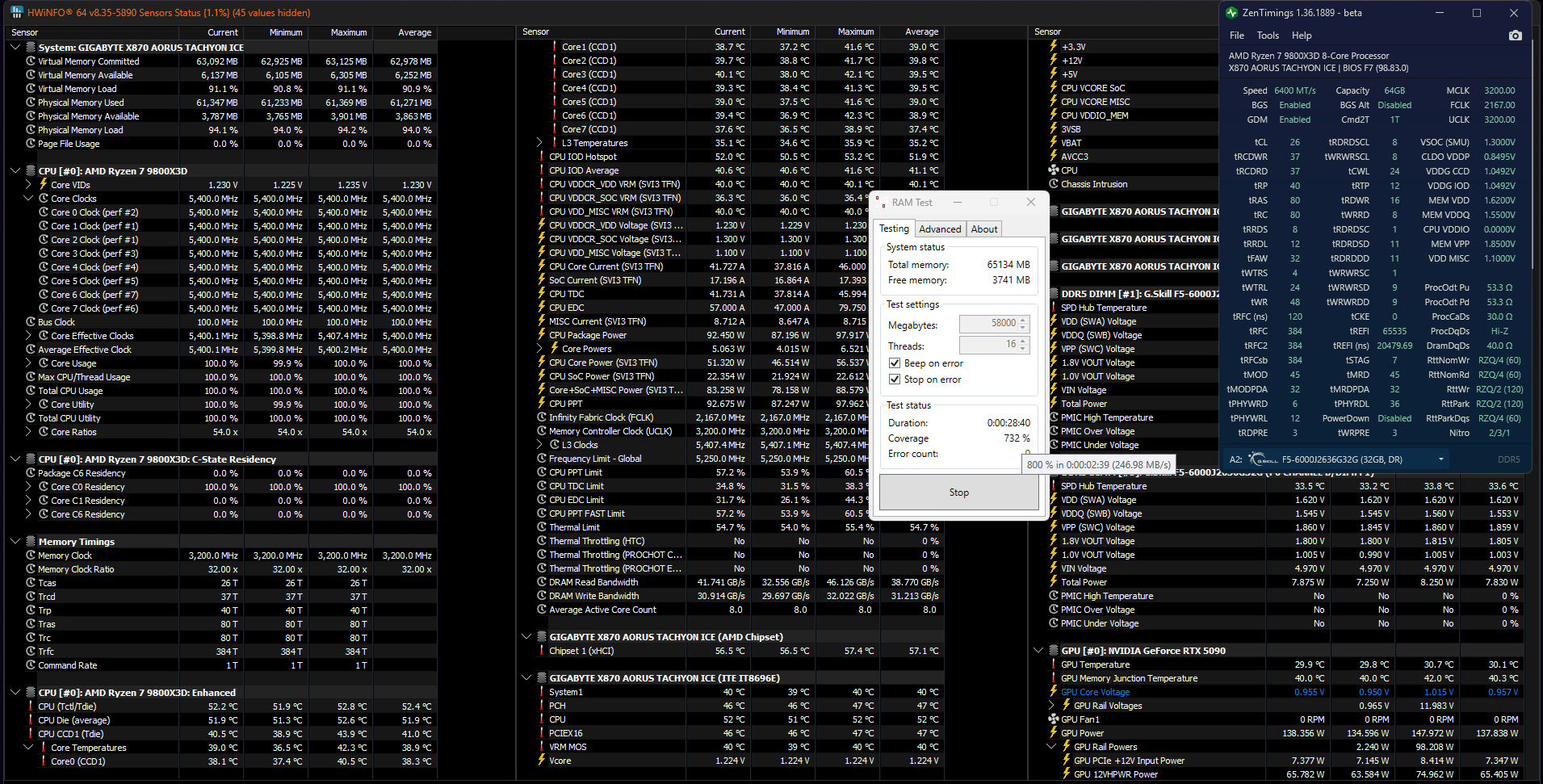Open the DIMM slot selector dropdown in ZenTimings
The image size is (1543, 784).
tap(1440, 459)
